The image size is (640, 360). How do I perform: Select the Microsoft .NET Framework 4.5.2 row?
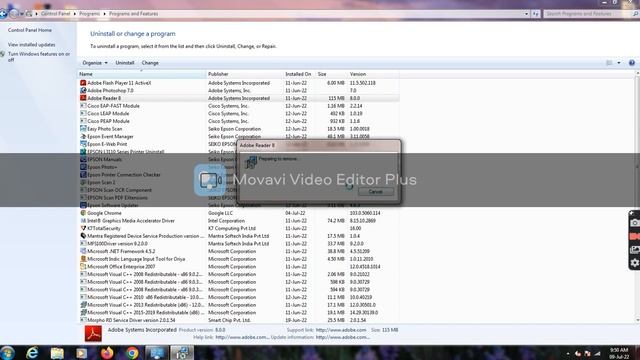(238, 251)
